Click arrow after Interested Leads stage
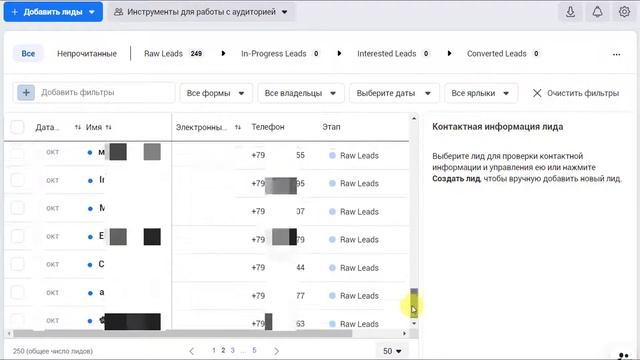This screenshot has width=640, height=360. (449, 53)
